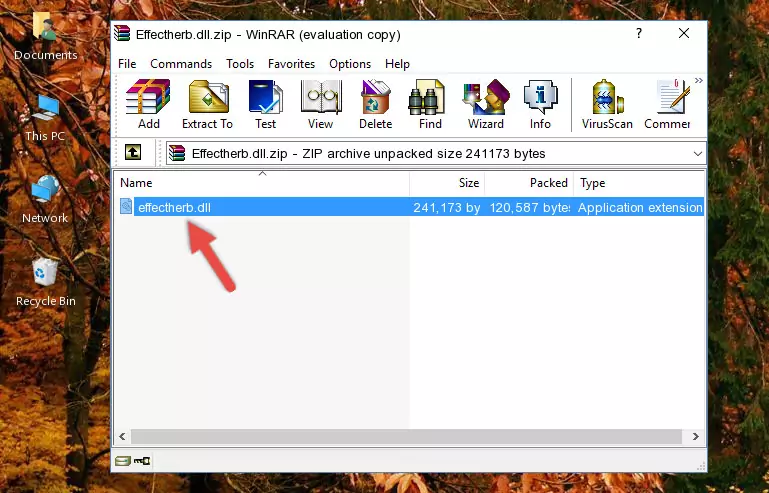Open the Documents desktop icon
The height and width of the screenshot is (493, 769).
pos(45,36)
